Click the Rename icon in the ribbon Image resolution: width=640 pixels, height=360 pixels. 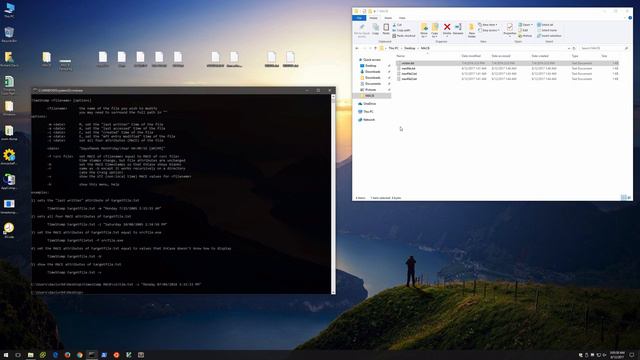(458, 29)
